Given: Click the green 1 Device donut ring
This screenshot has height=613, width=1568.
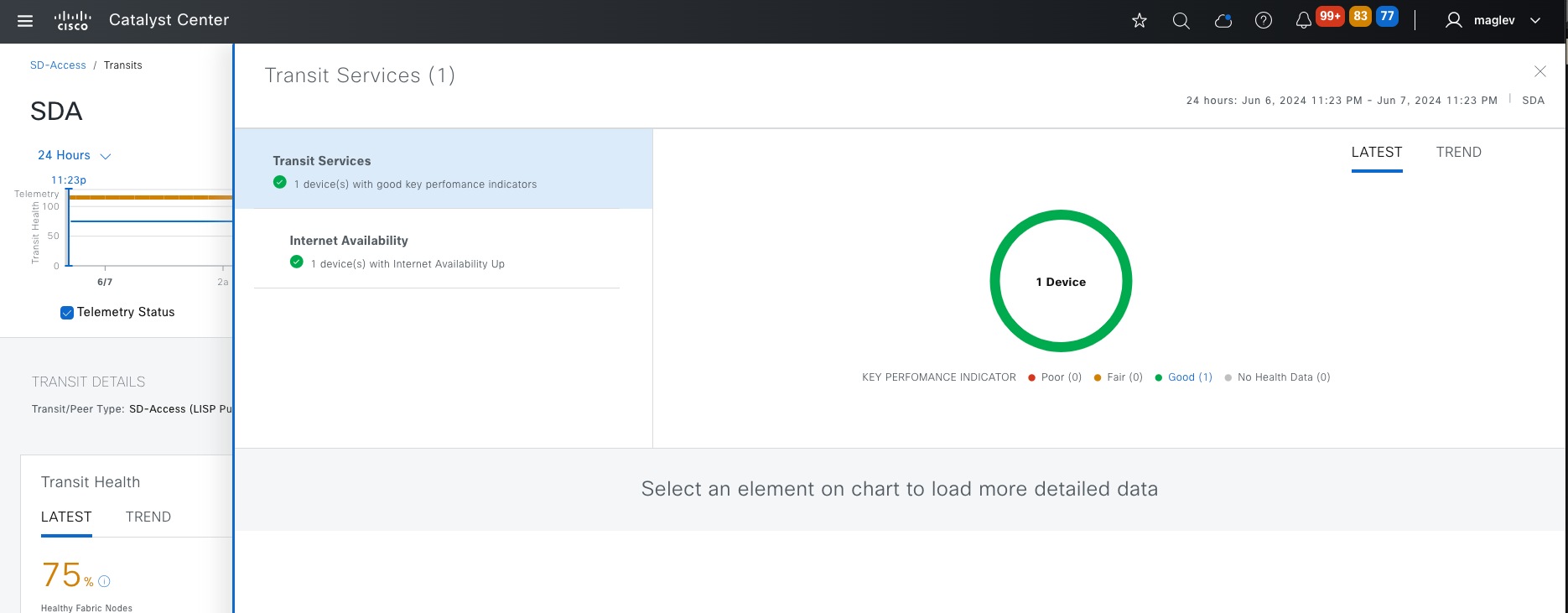Looking at the screenshot, I should point(1061,216).
